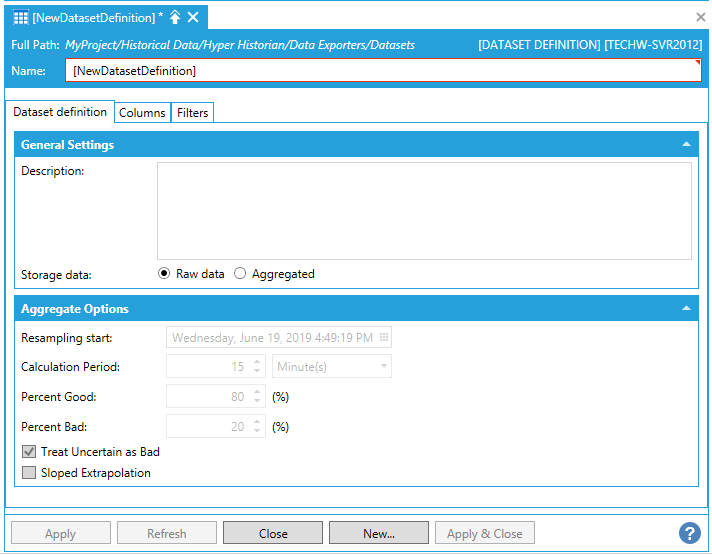Click the New... button
The height and width of the screenshot is (557, 712).
point(379,533)
